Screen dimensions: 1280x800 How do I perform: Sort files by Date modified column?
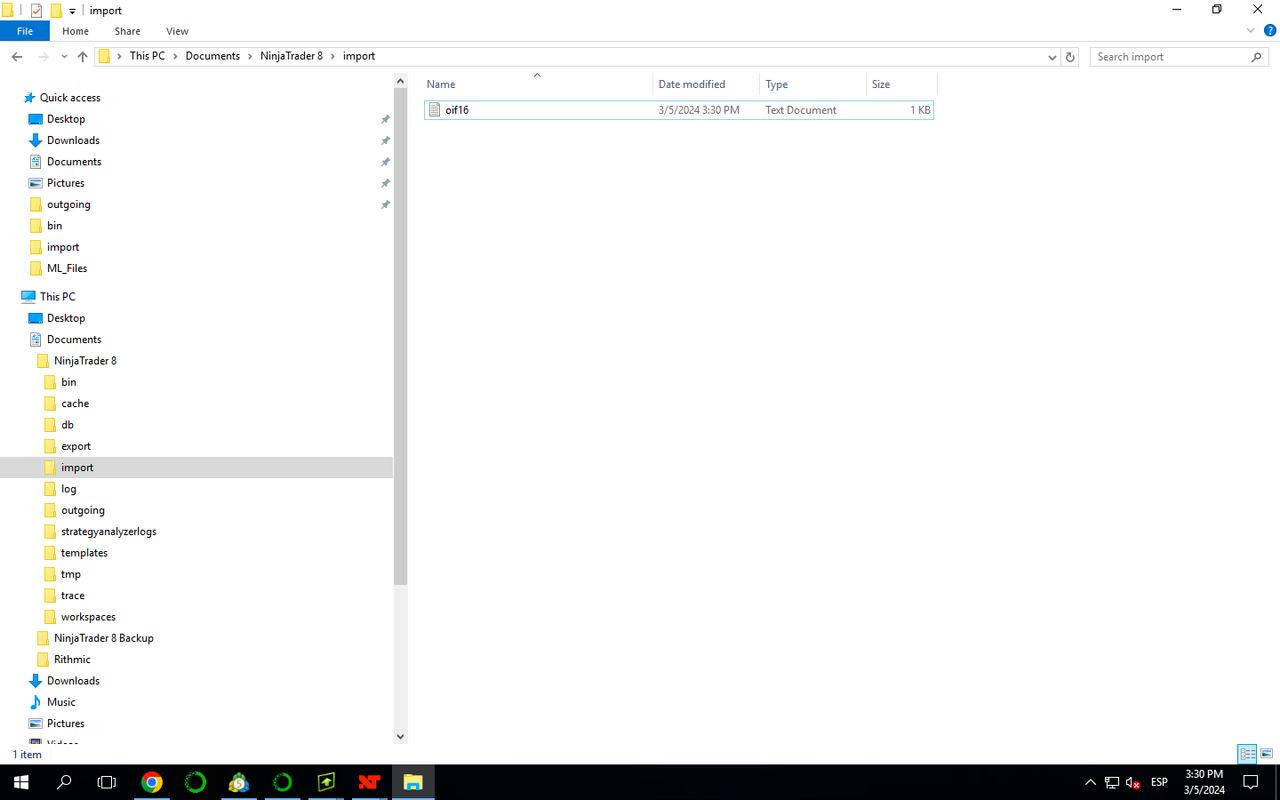click(x=707, y=84)
